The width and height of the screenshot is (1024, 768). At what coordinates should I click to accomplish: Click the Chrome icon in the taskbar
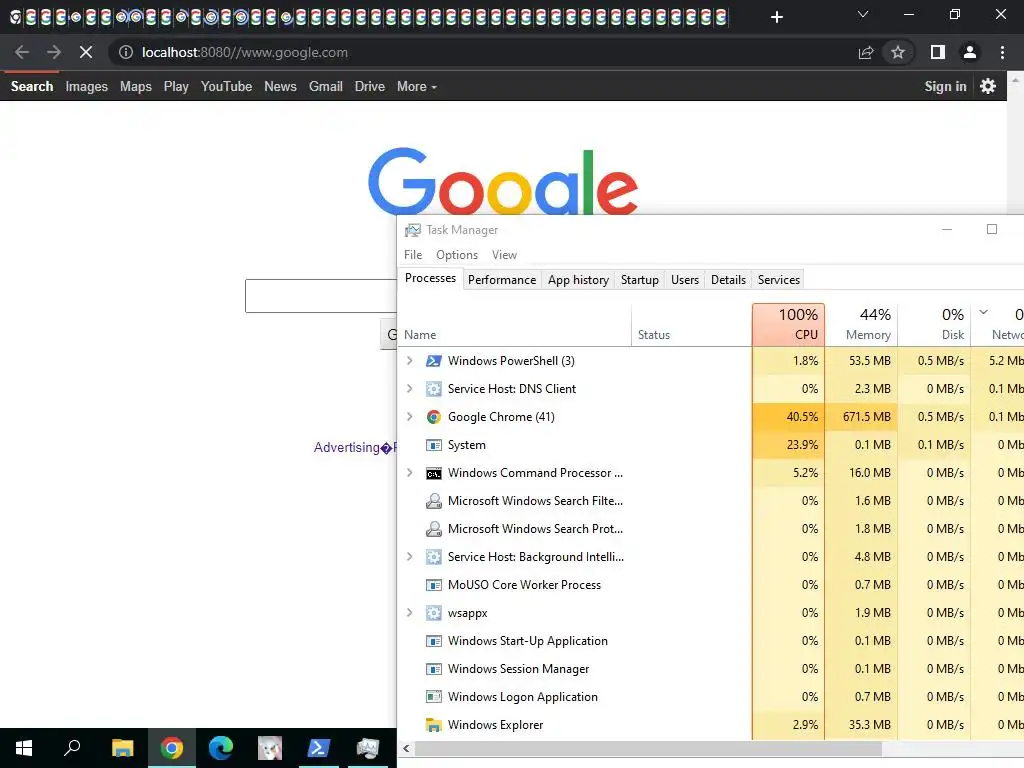point(172,748)
